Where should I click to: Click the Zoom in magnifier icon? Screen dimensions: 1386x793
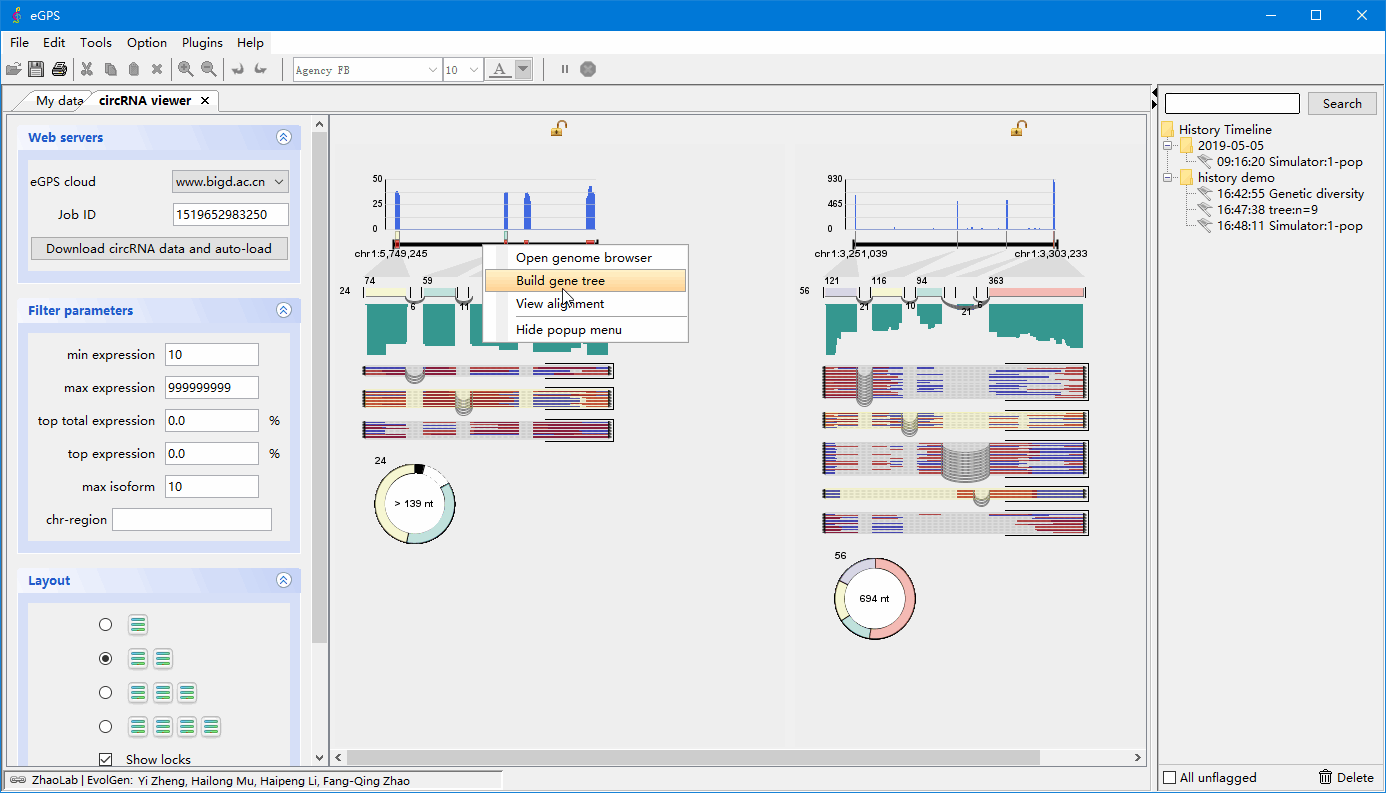(x=186, y=69)
